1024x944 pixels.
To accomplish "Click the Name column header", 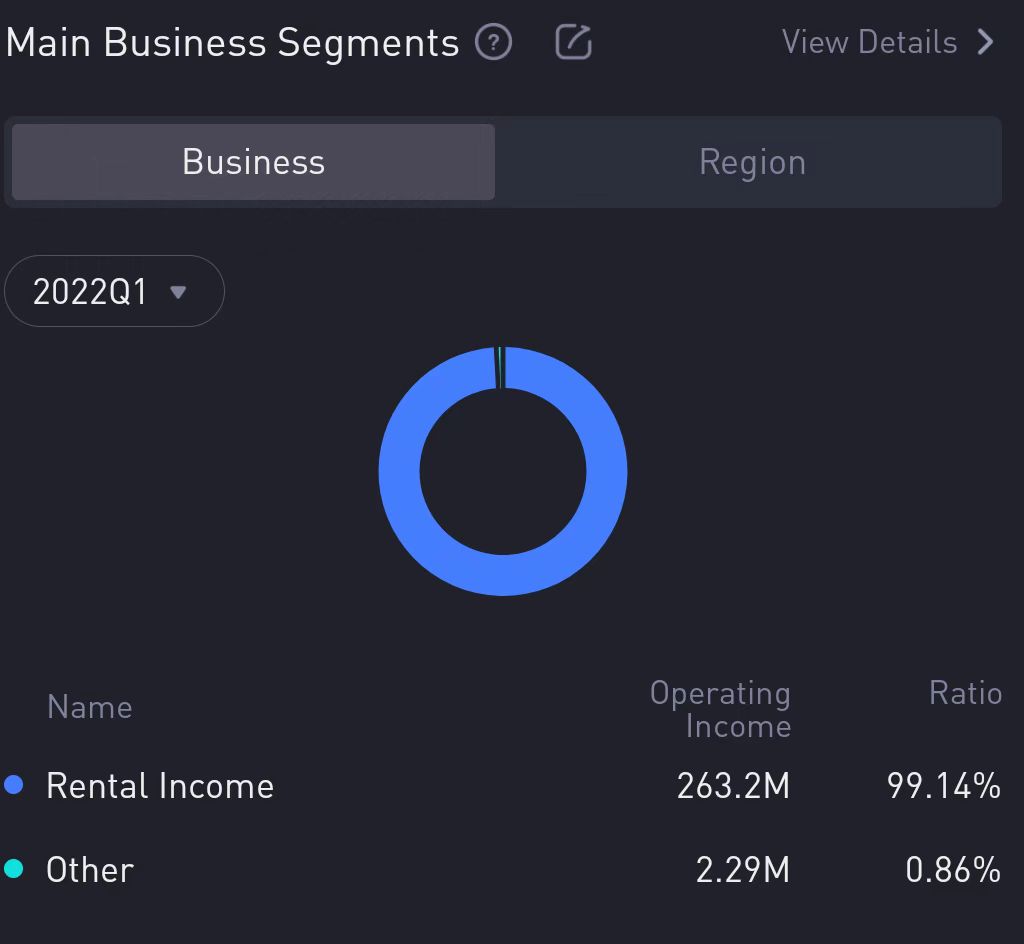I will click(x=89, y=707).
